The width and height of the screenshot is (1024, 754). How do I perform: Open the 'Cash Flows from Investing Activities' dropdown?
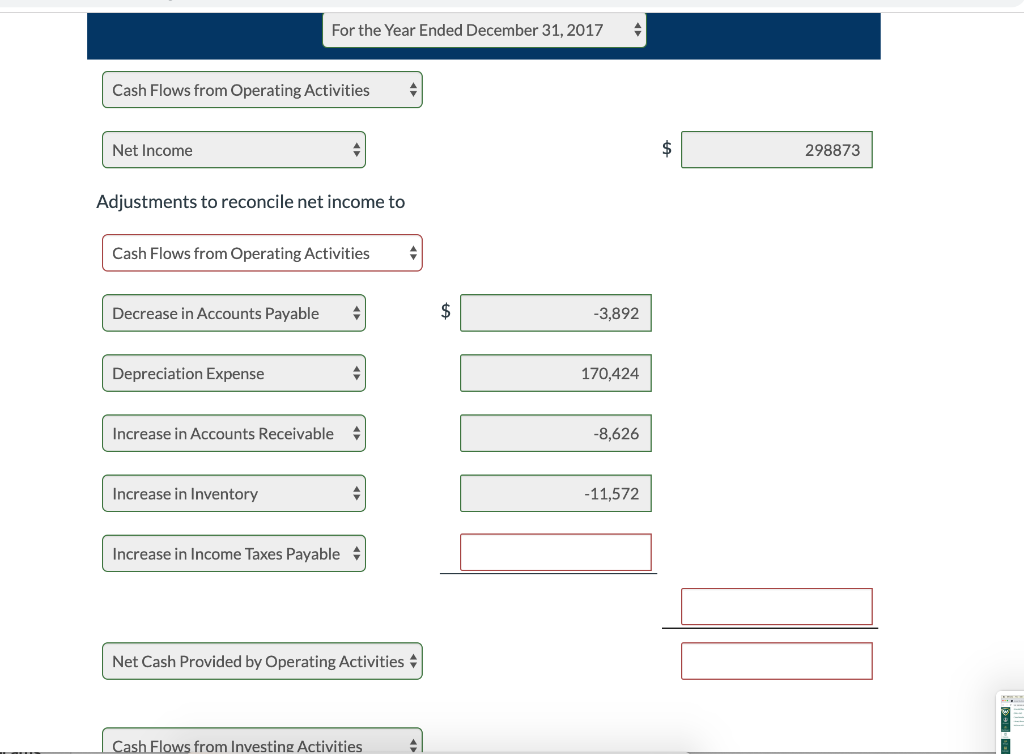[x=262, y=741]
